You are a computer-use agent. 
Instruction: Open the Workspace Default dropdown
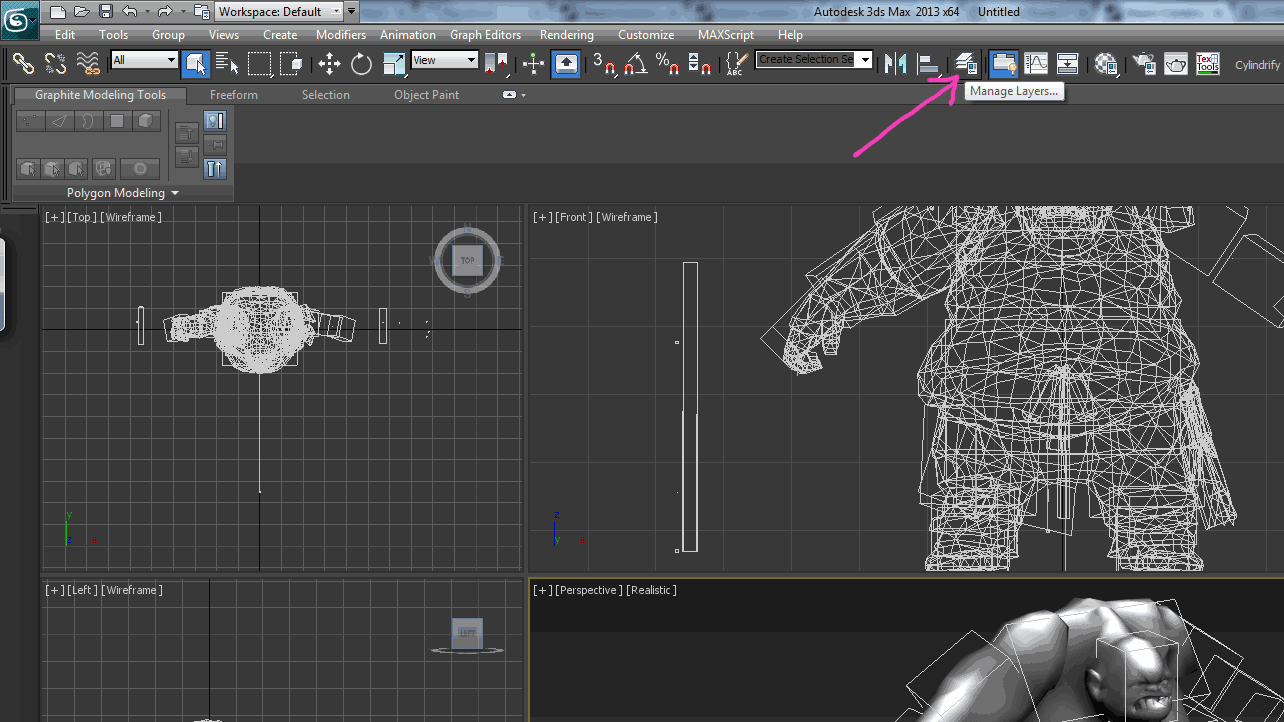tap(279, 12)
